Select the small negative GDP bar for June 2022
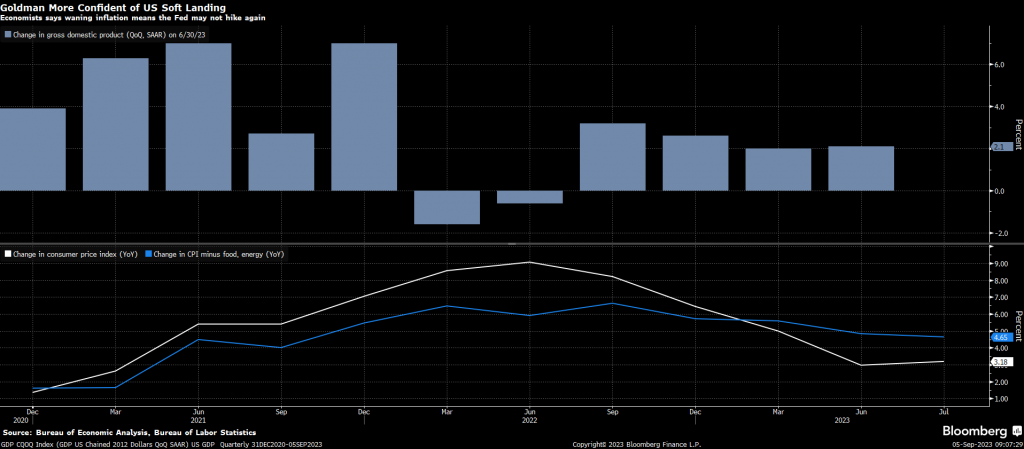The width and height of the screenshot is (1024, 449). (x=530, y=196)
